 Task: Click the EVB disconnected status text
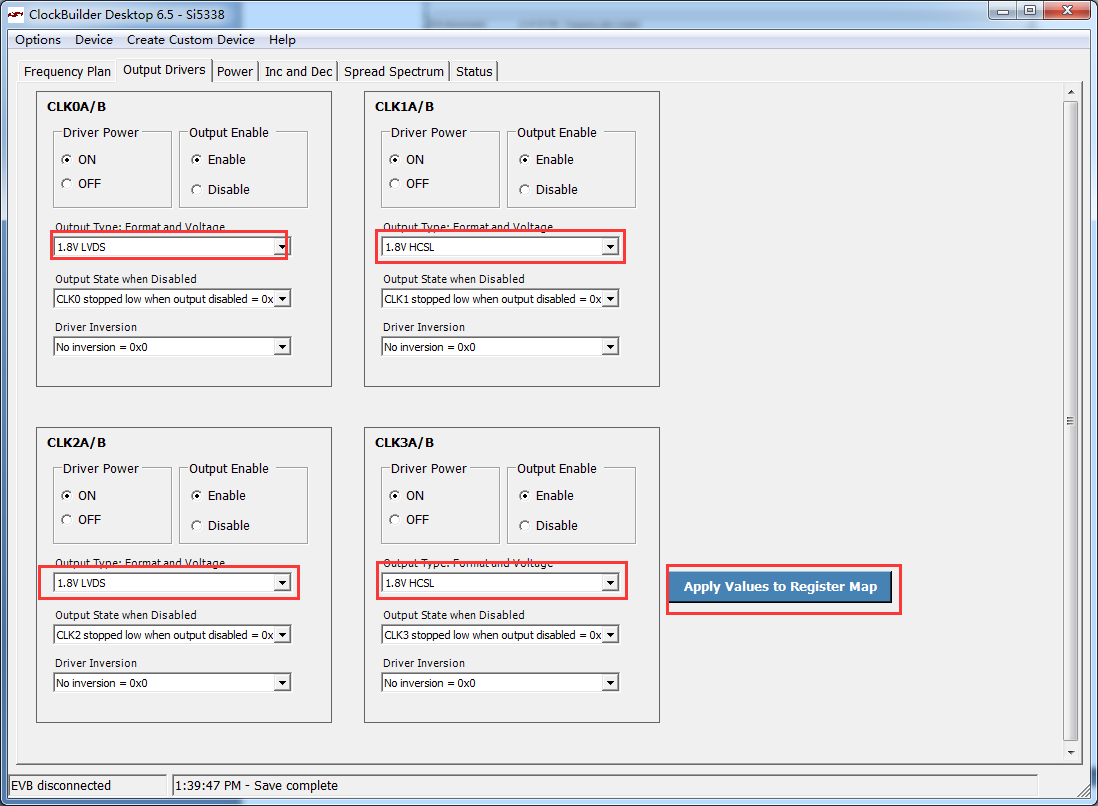click(x=61, y=786)
